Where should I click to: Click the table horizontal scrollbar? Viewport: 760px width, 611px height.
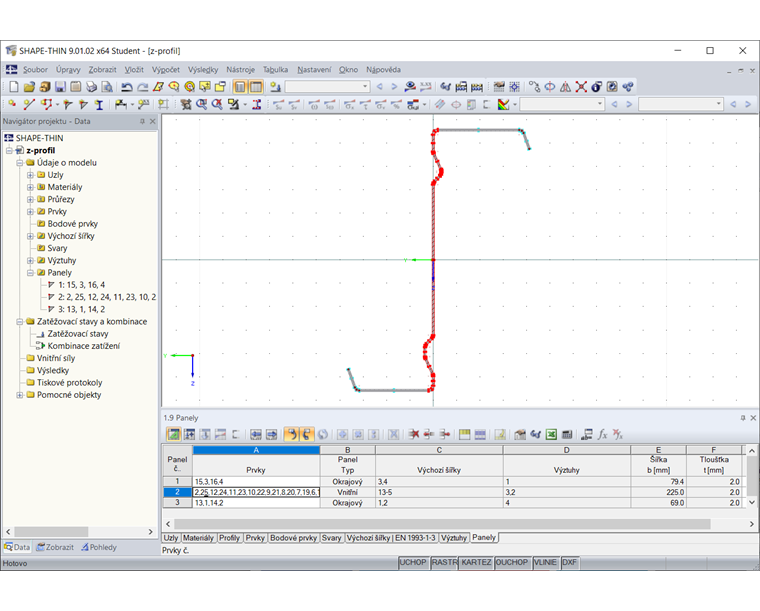coord(442,524)
